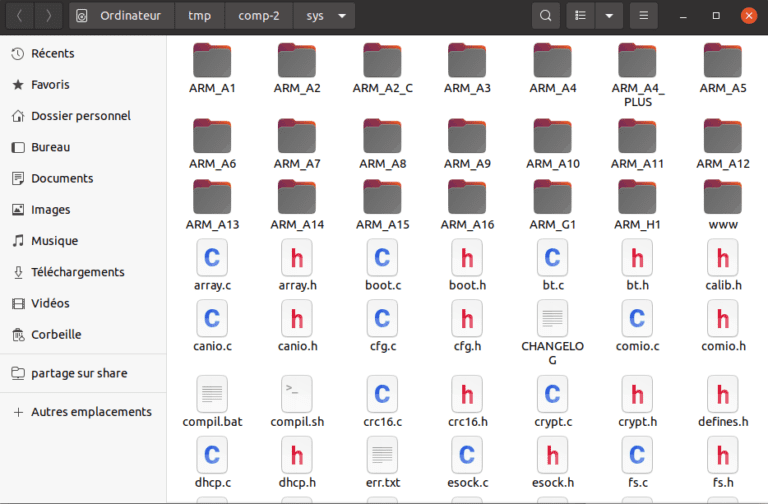Select the crypt.c file icon
The height and width of the screenshot is (504, 768).
tap(552, 394)
